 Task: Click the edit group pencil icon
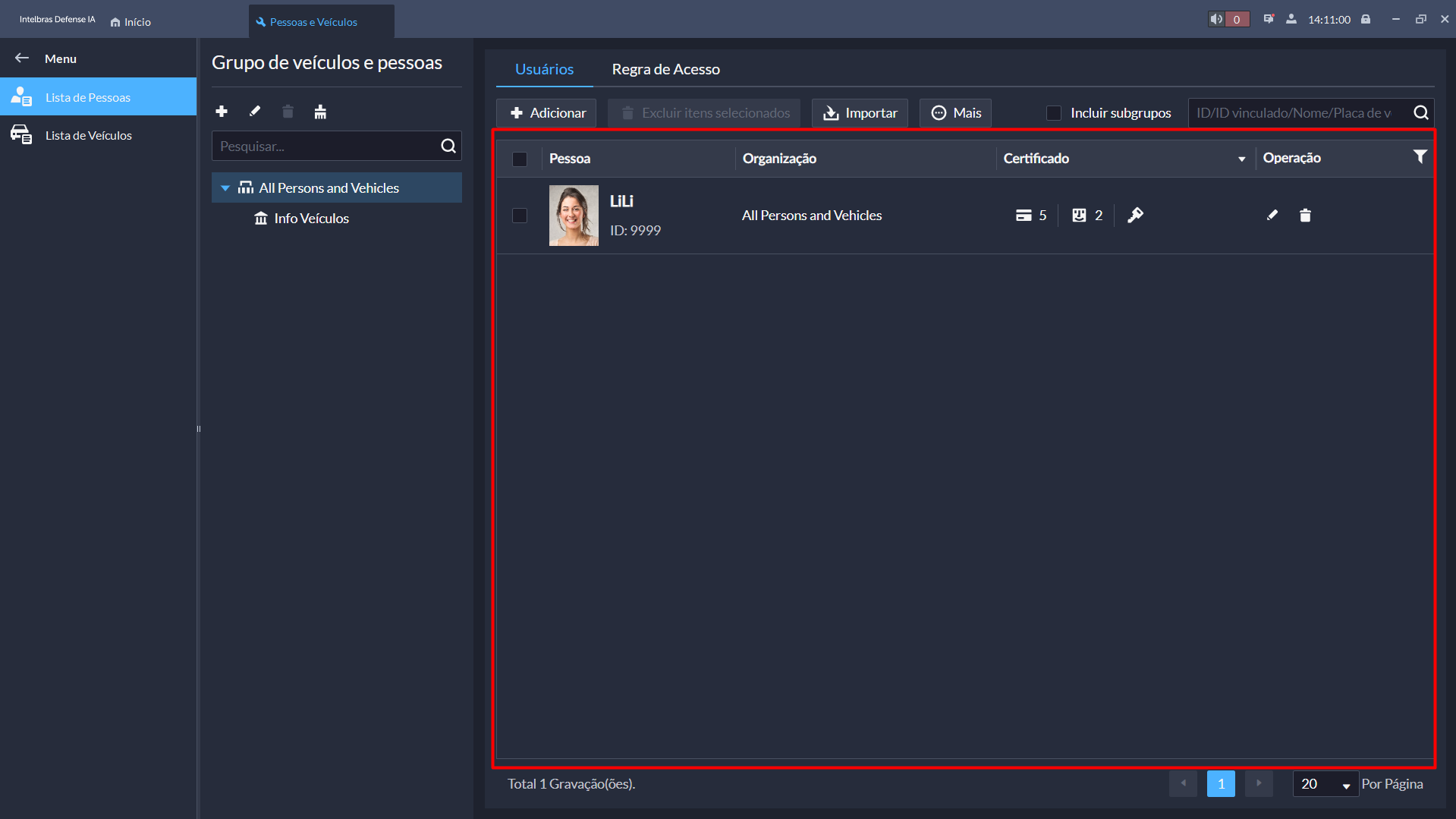click(x=255, y=112)
